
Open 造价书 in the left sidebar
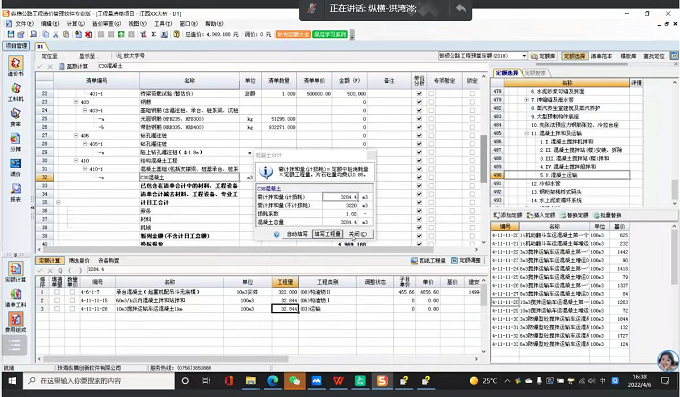tap(16, 67)
